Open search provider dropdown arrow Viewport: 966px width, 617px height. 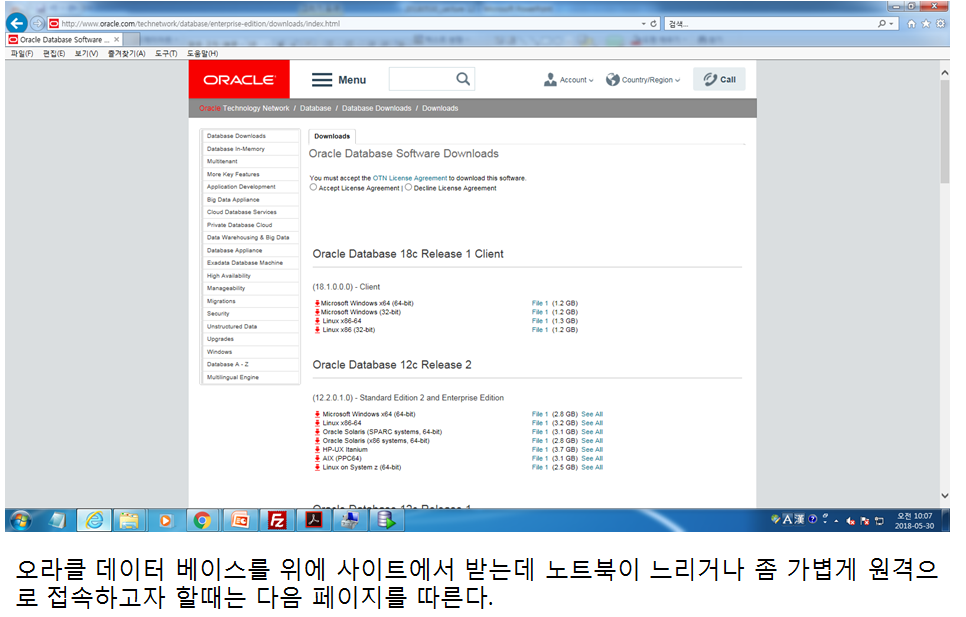tap(891, 23)
